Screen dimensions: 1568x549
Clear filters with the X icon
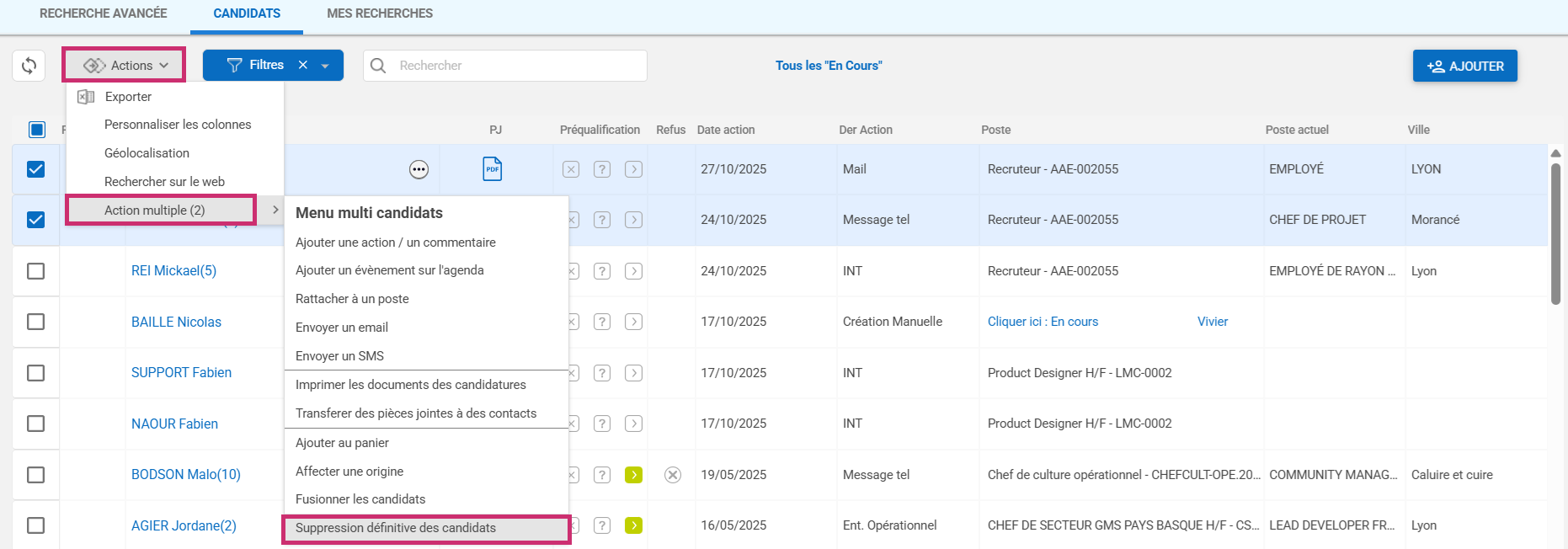tap(303, 66)
